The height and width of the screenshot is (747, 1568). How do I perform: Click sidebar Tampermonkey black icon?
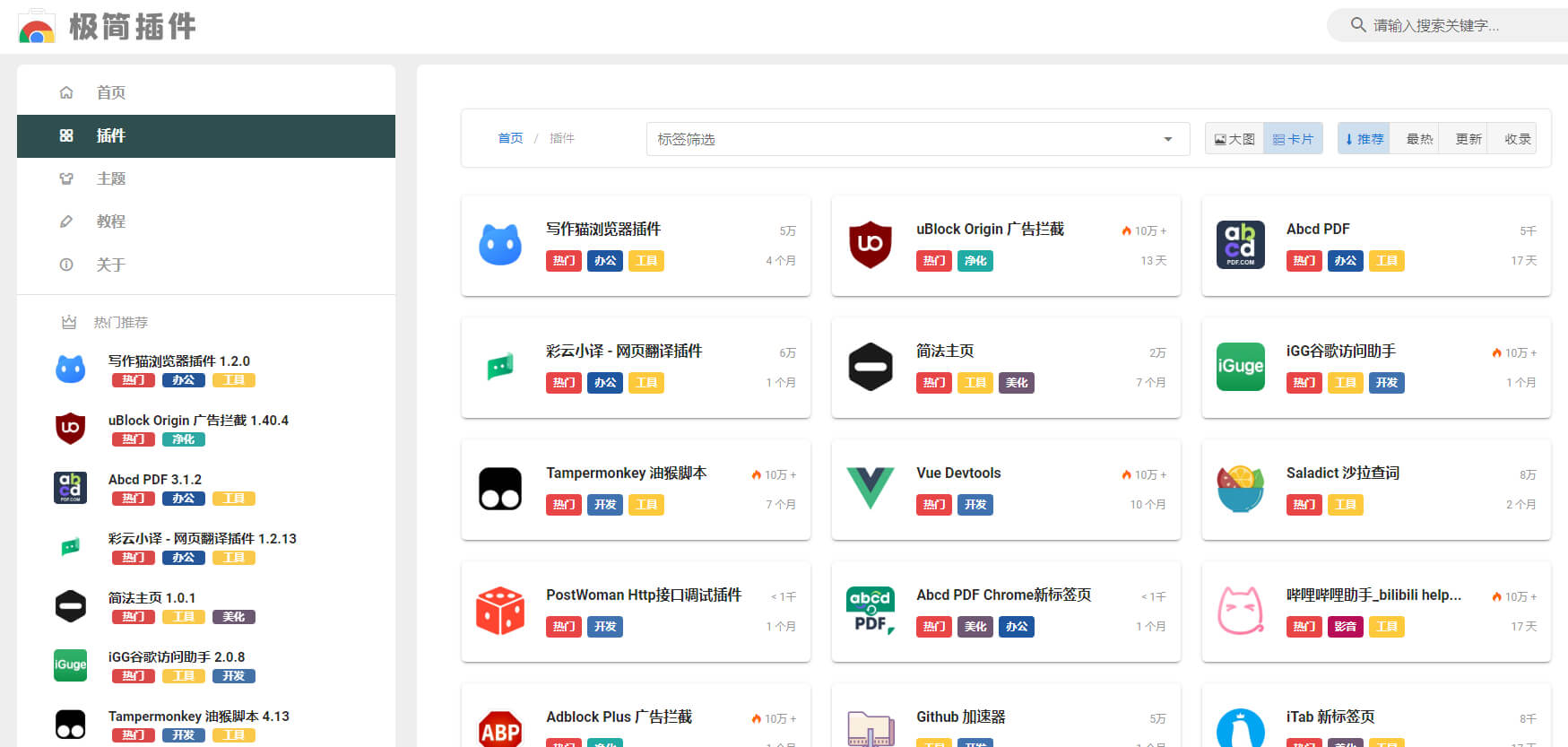71,725
